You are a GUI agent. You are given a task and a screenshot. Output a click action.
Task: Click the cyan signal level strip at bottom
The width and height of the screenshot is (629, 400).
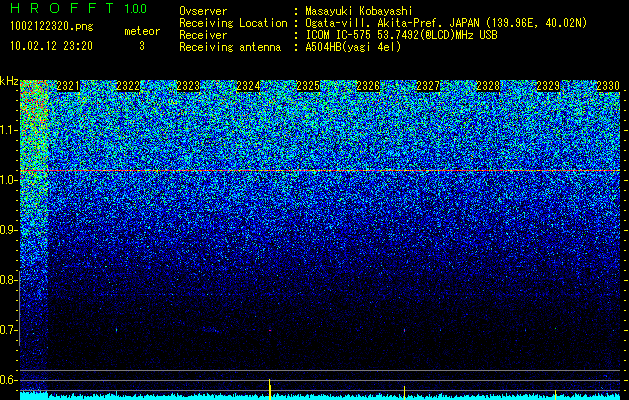(320, 396)
